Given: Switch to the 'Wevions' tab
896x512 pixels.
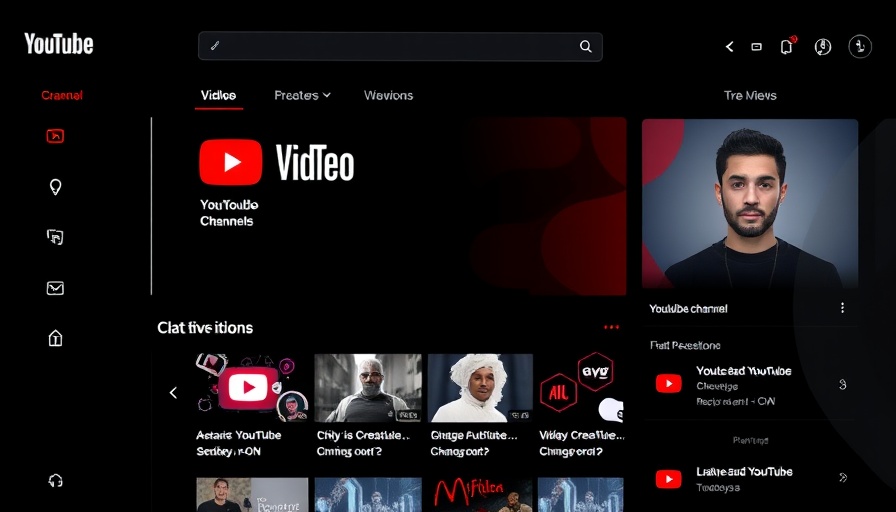Looking at the screenshot, I should click(388, 95).
